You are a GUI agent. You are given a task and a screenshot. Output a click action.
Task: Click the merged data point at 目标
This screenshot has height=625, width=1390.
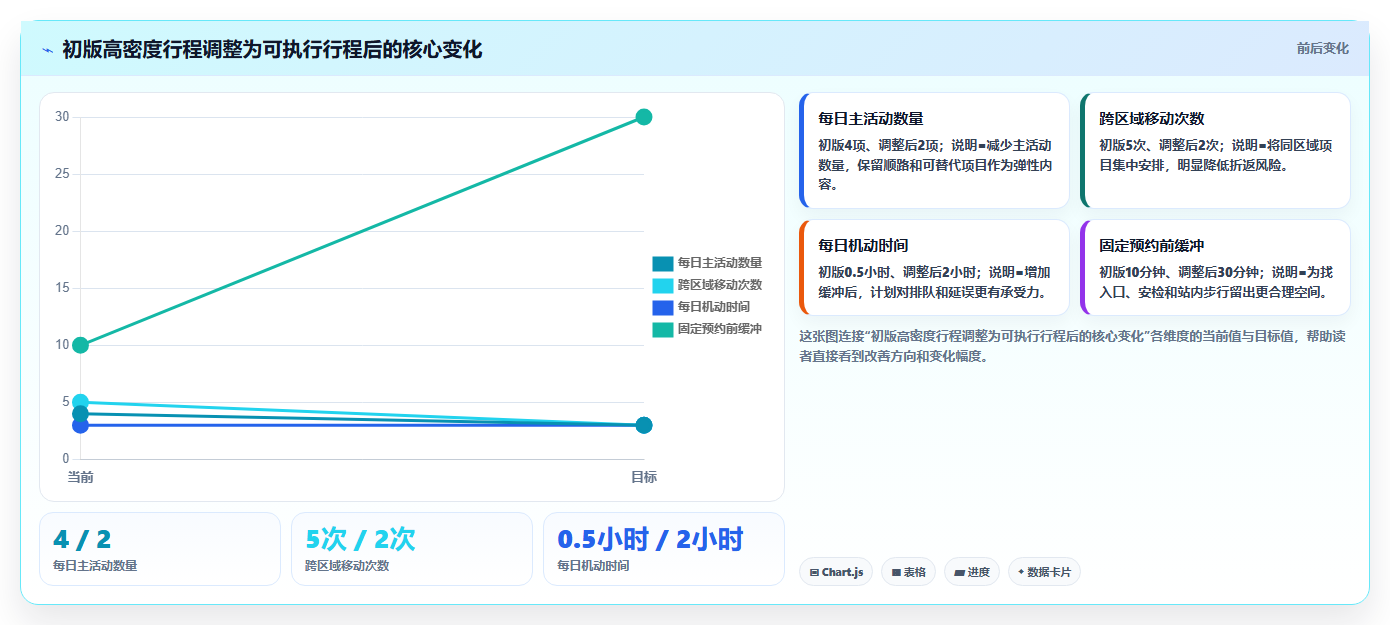[x=644, y=425]
